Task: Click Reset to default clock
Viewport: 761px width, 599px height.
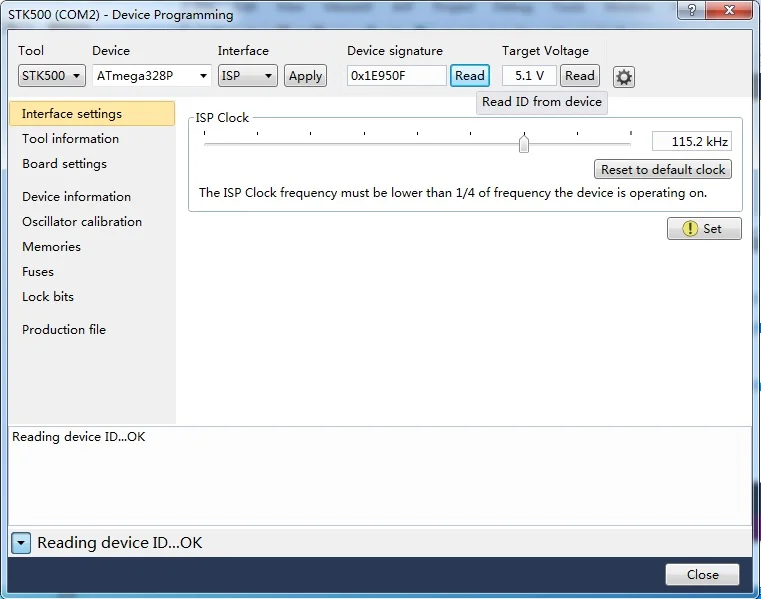Action: (x=662, y=169)
